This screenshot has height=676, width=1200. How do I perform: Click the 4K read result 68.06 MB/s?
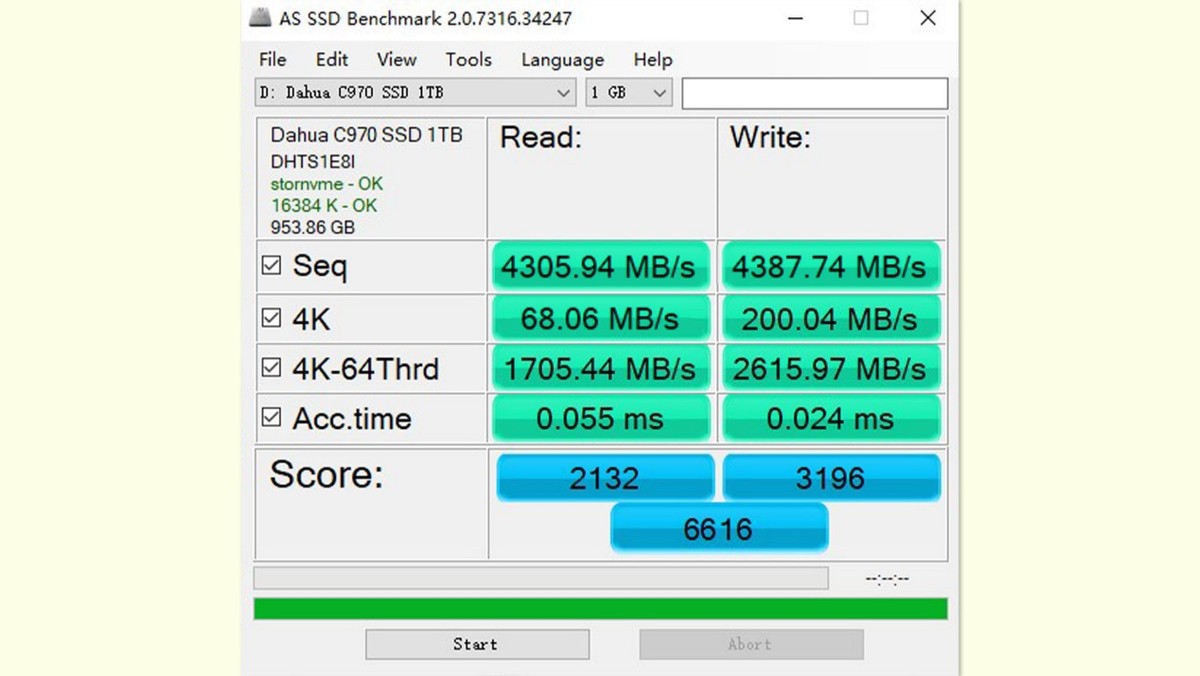point(601,318)
